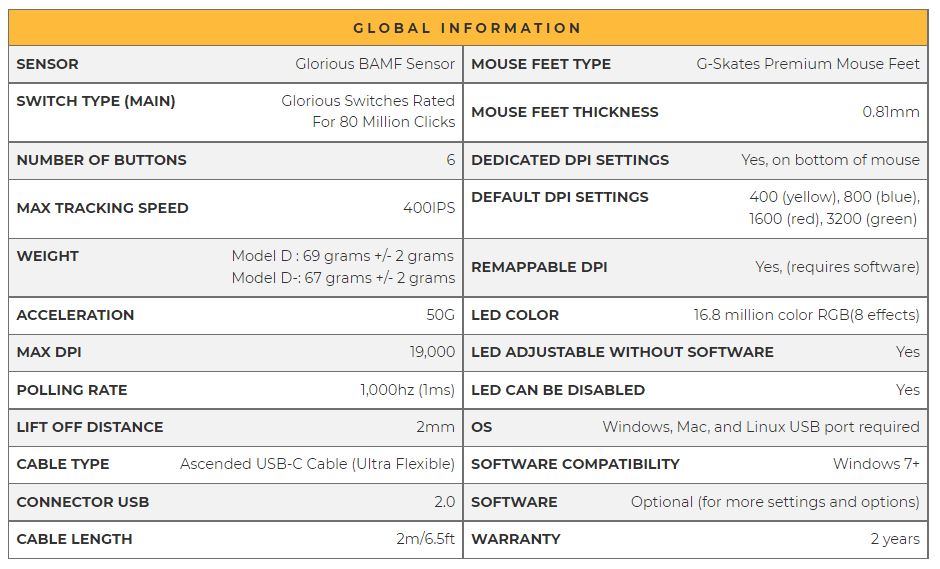Screen dimensions: 940x569
Task: Select the SOFTWARE label in last rows
Action: 514,502
